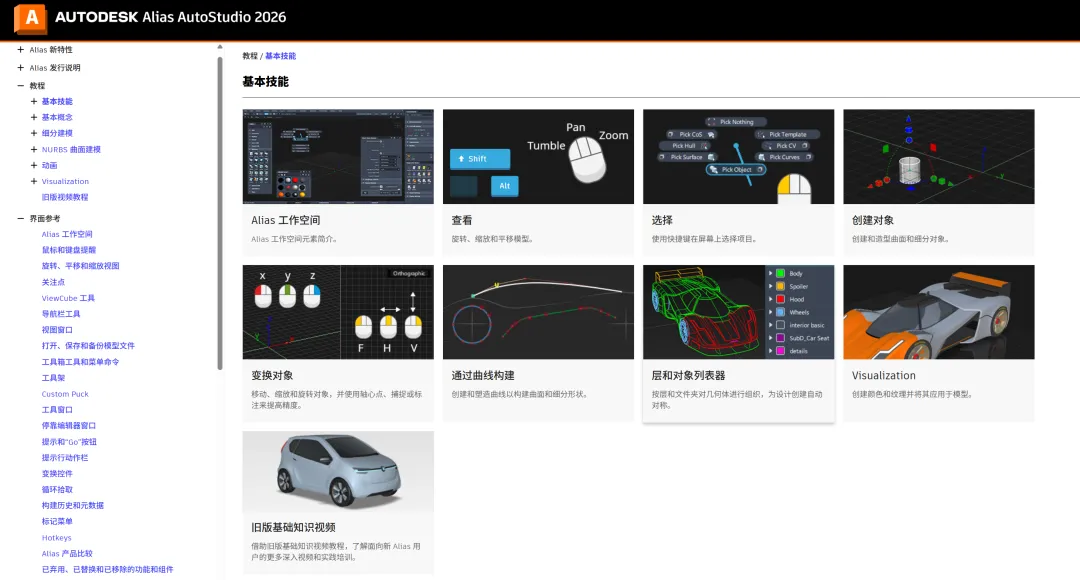Image resolution: width=1080 pixels, height=580 pixels.
Task: Click the 层和对象列表器 card title
Action: coord(688,375)
